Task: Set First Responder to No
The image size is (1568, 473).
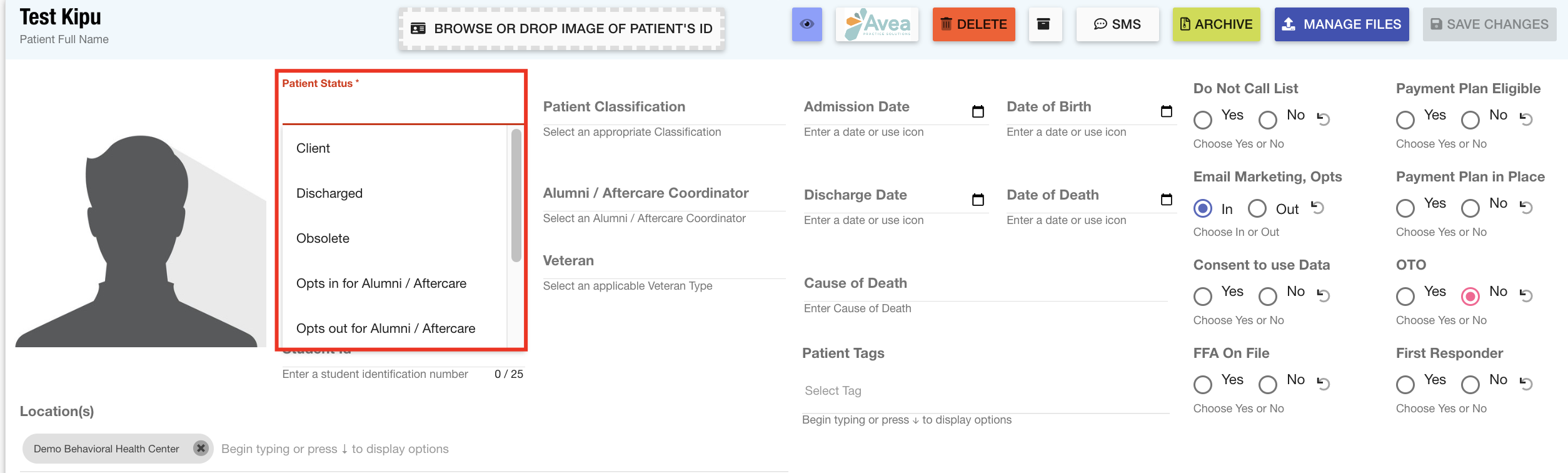Action: click(1470, 384)
